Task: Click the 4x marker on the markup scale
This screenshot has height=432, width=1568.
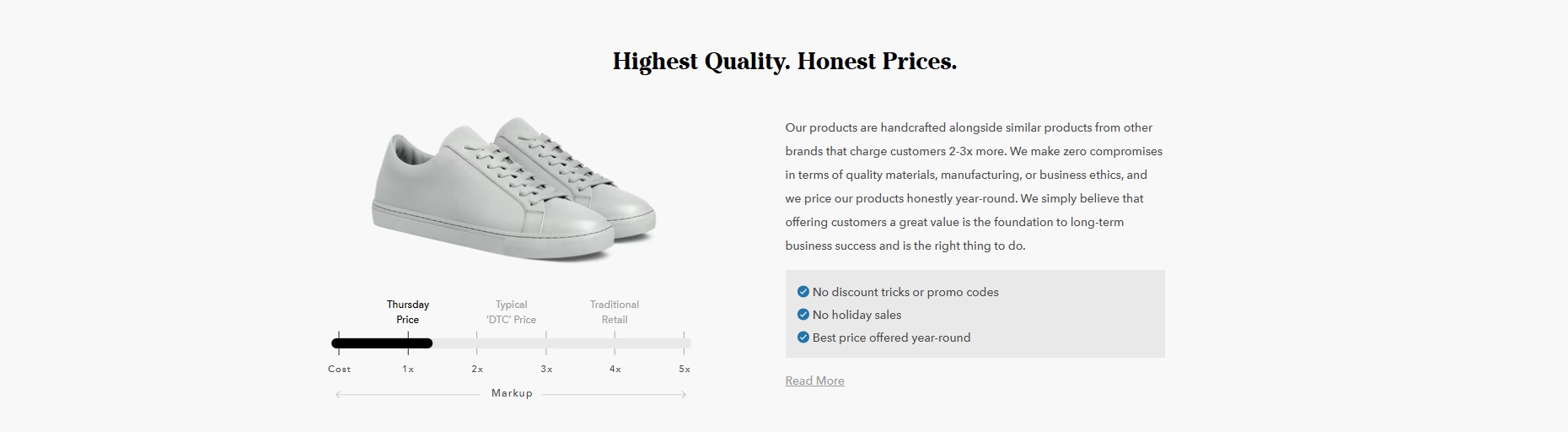Action: click(615, 369)
